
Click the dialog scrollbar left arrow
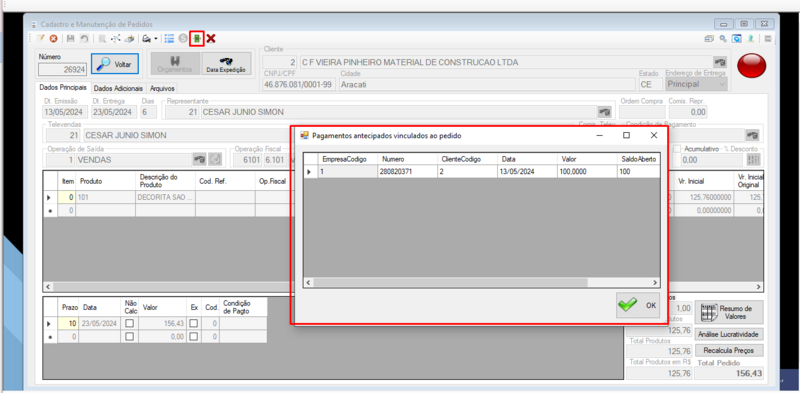(308, 283)
